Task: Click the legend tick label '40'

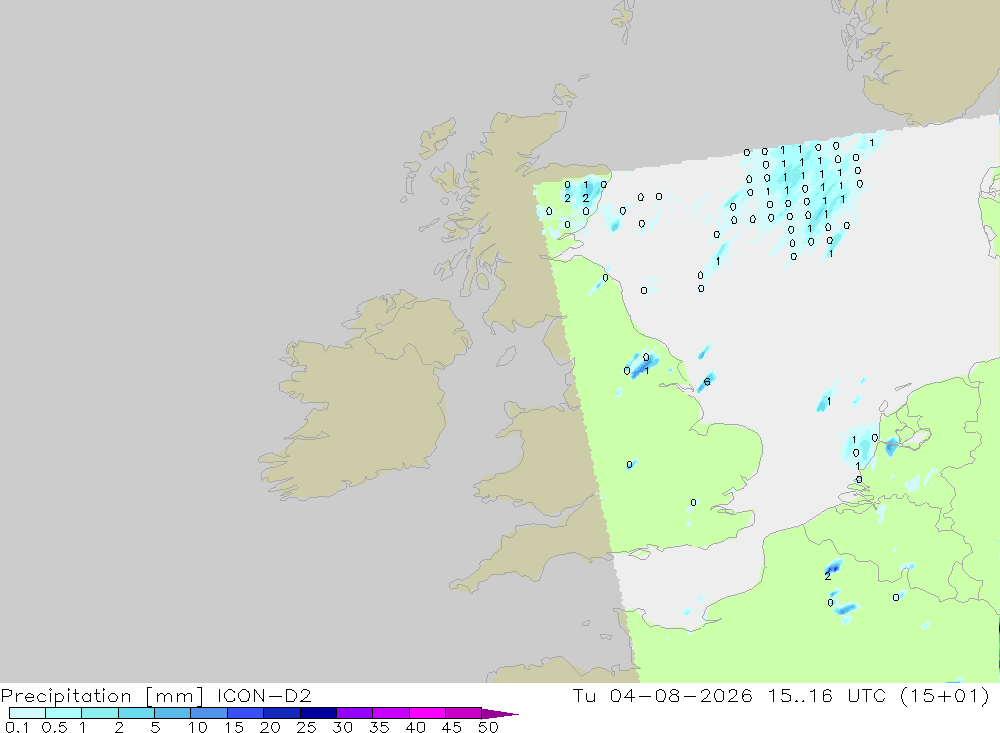Action: click(x=415, y=727)
